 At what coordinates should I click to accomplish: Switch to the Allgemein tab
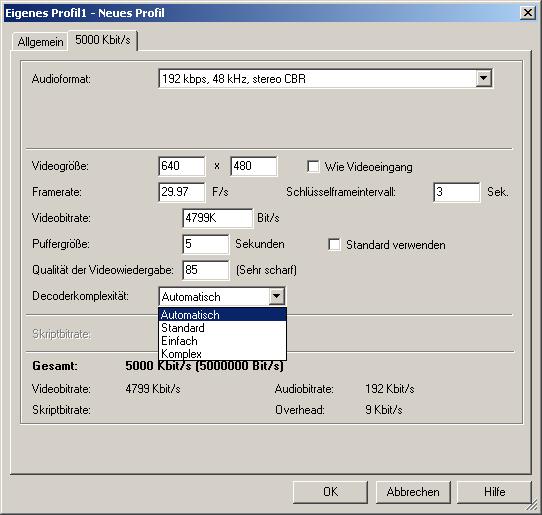click(x=40, y=42)
